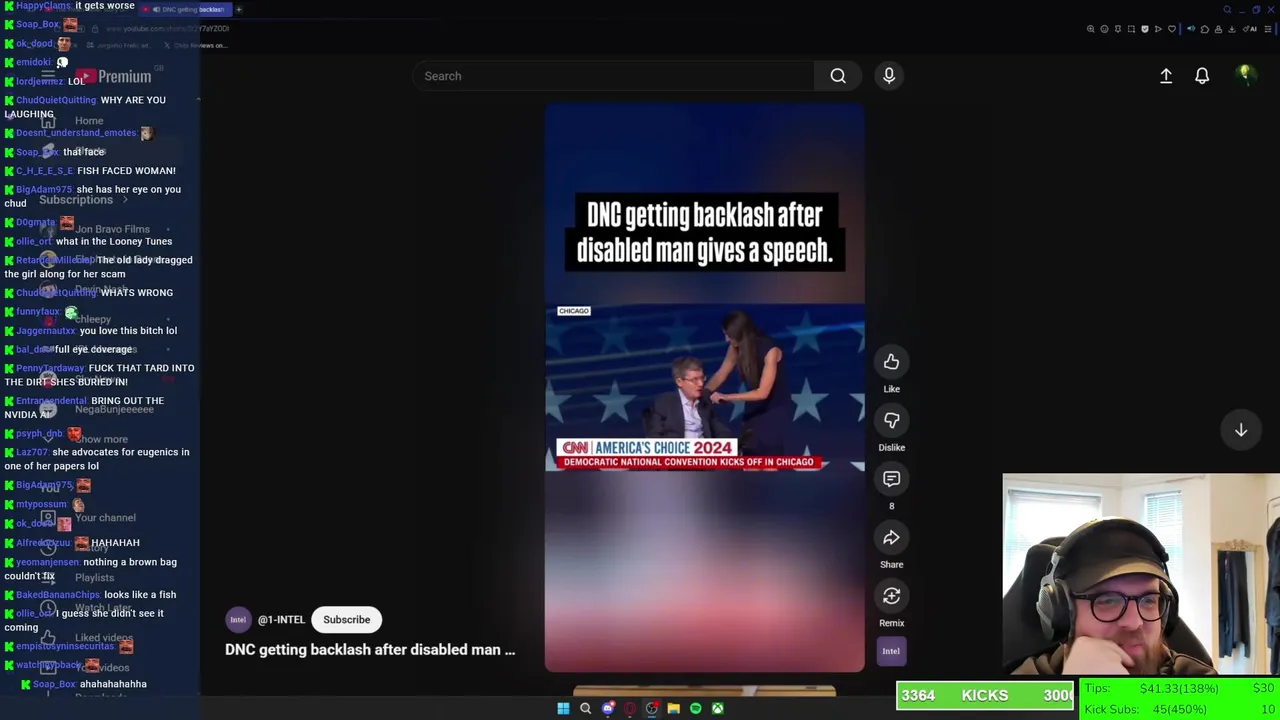This screenshot has width=1280, height=720.
Task: Open Windows Start menu
Action: [563, 709]
